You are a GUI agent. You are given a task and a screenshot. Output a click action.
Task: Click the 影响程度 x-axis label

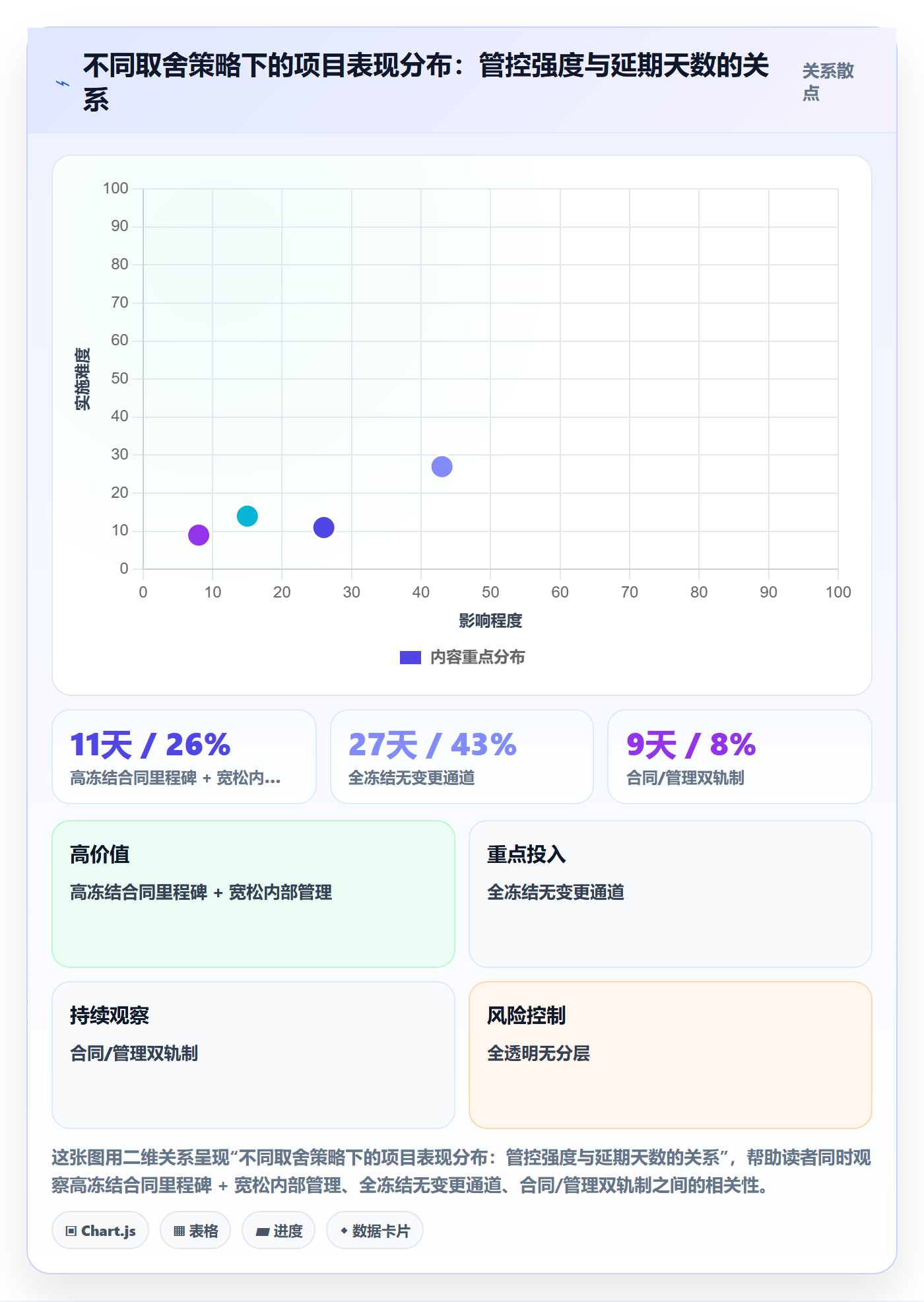click(x=490, y=621)
